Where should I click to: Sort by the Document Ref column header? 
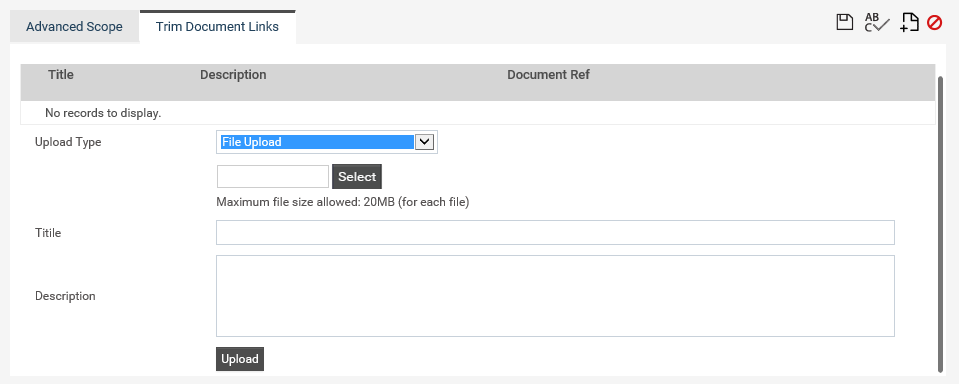point(549,75)
